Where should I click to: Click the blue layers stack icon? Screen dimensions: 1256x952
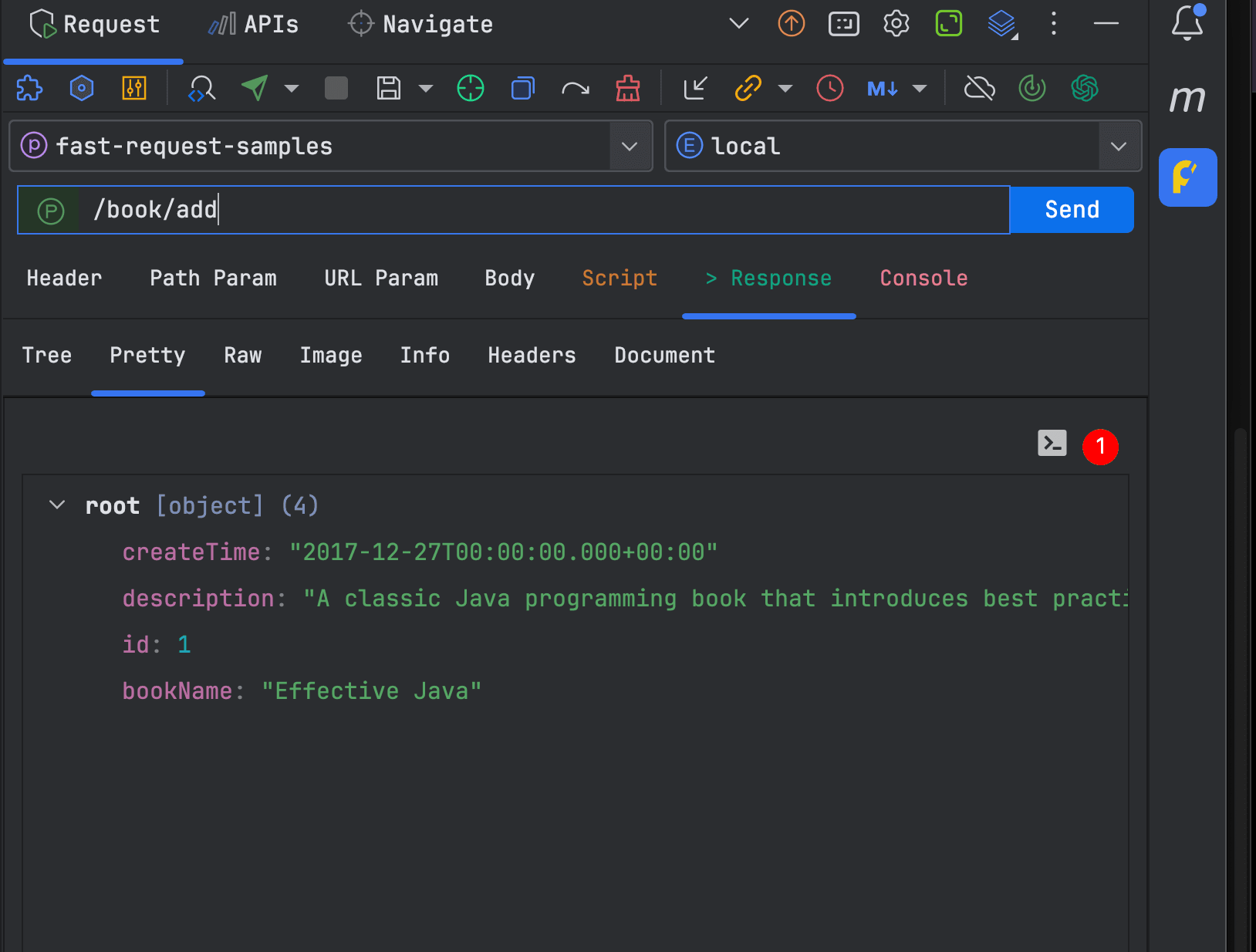[x=1001, y=24]
